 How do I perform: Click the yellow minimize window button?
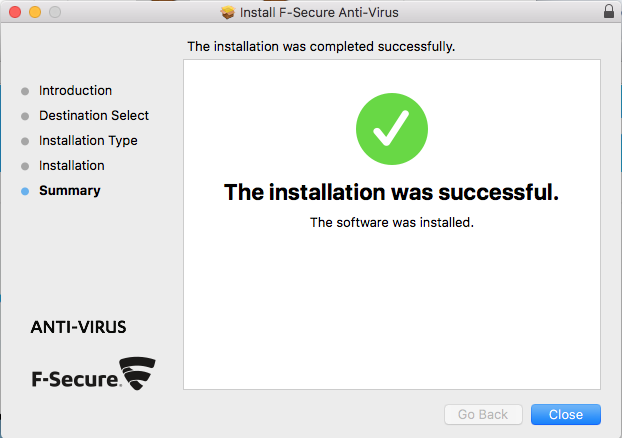pos(34,12)
